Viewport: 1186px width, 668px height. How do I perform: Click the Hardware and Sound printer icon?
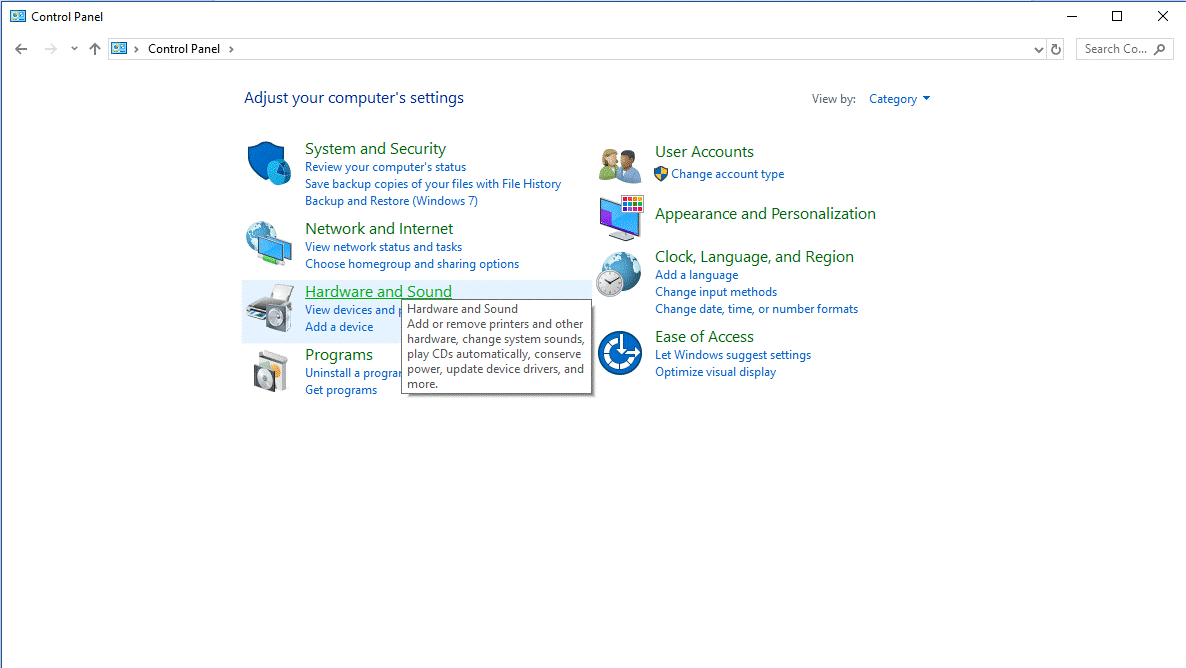(x=270, y=308)
